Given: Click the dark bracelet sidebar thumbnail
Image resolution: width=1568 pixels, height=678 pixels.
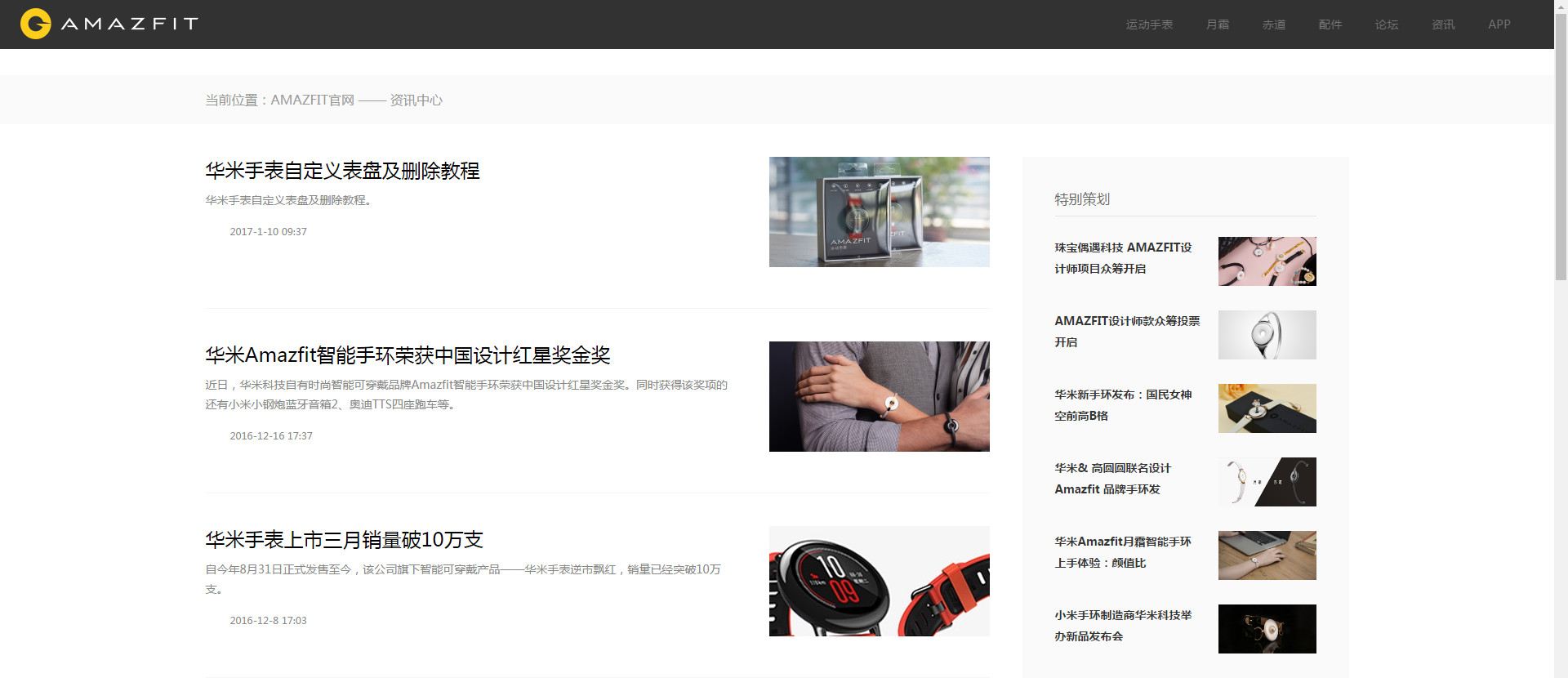Looking at the screenshot, I should 1267,629.
